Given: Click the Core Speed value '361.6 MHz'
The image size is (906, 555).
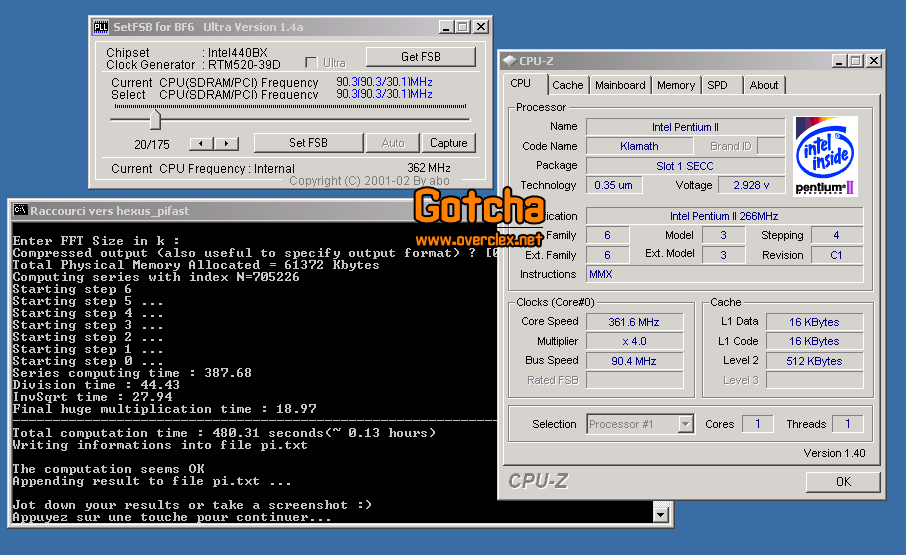Looking at the screenshot, I should click(634, 322).
